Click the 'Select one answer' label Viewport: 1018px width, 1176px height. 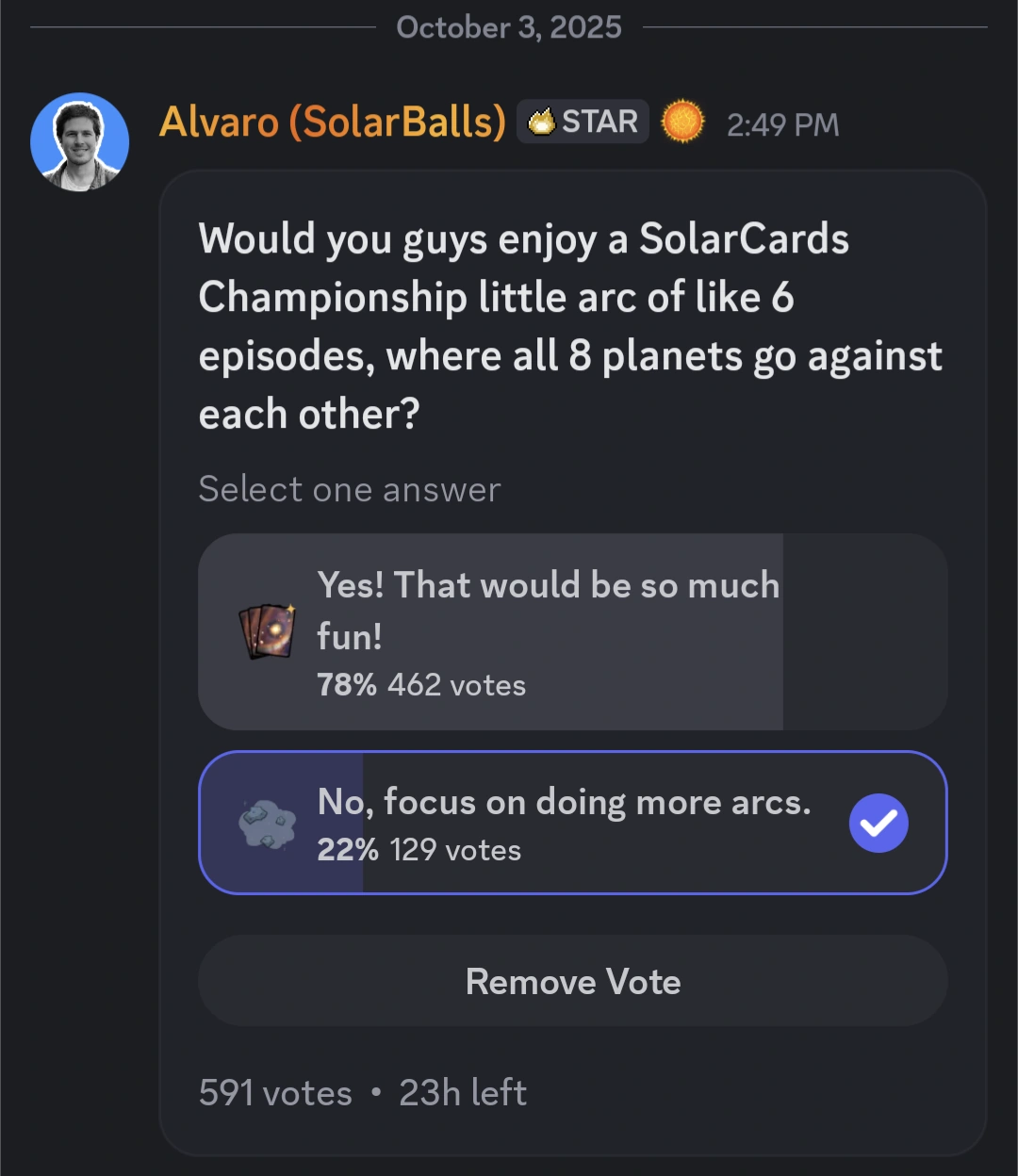pyautogui.click(x=349, y=489)
